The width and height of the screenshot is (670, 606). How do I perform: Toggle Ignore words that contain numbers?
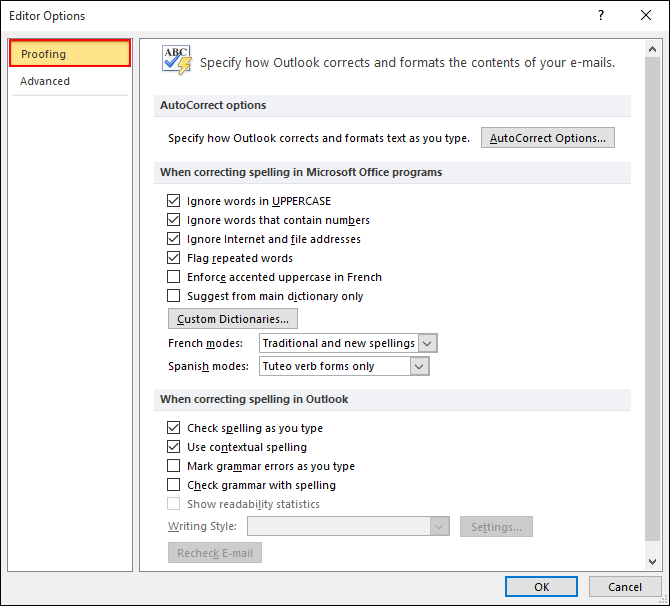[173, 220]
